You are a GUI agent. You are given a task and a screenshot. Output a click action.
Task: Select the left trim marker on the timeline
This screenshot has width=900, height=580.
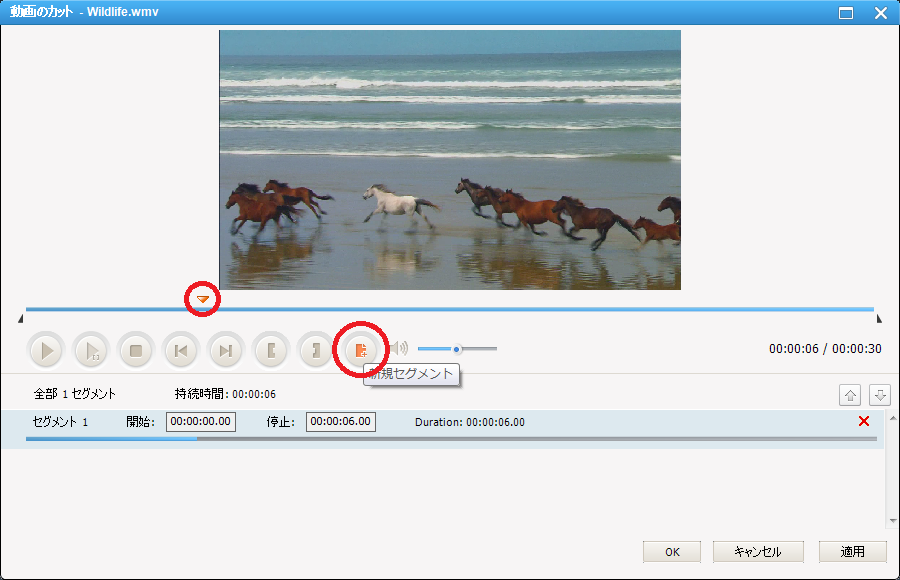pos(21,319)
